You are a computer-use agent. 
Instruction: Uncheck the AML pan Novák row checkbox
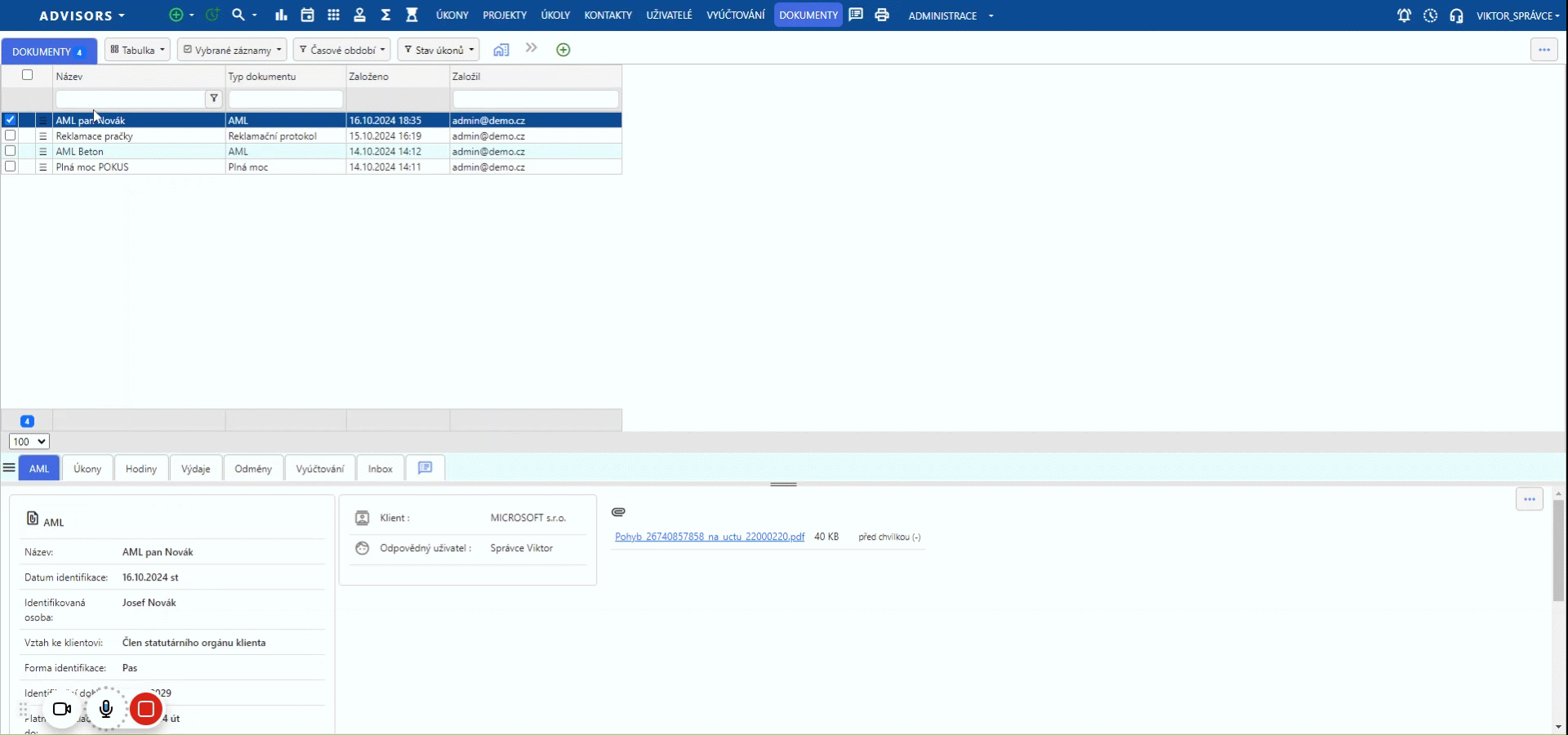pyautogui.click(x=11, y=120)
